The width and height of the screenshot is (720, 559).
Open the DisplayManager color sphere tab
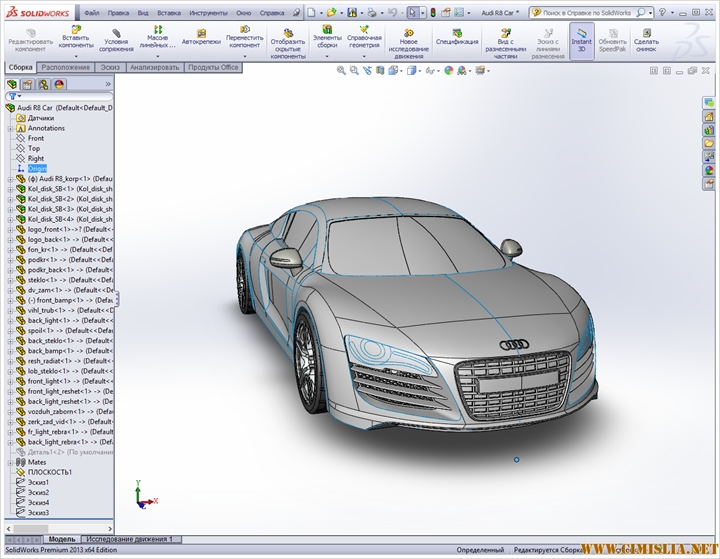pos(59,84)
